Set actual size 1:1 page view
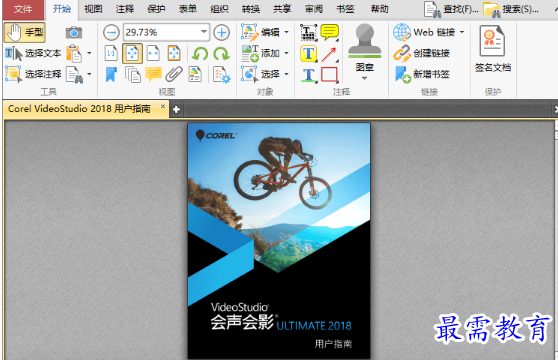Screen dimensions: 558x360 pos(111,54)
